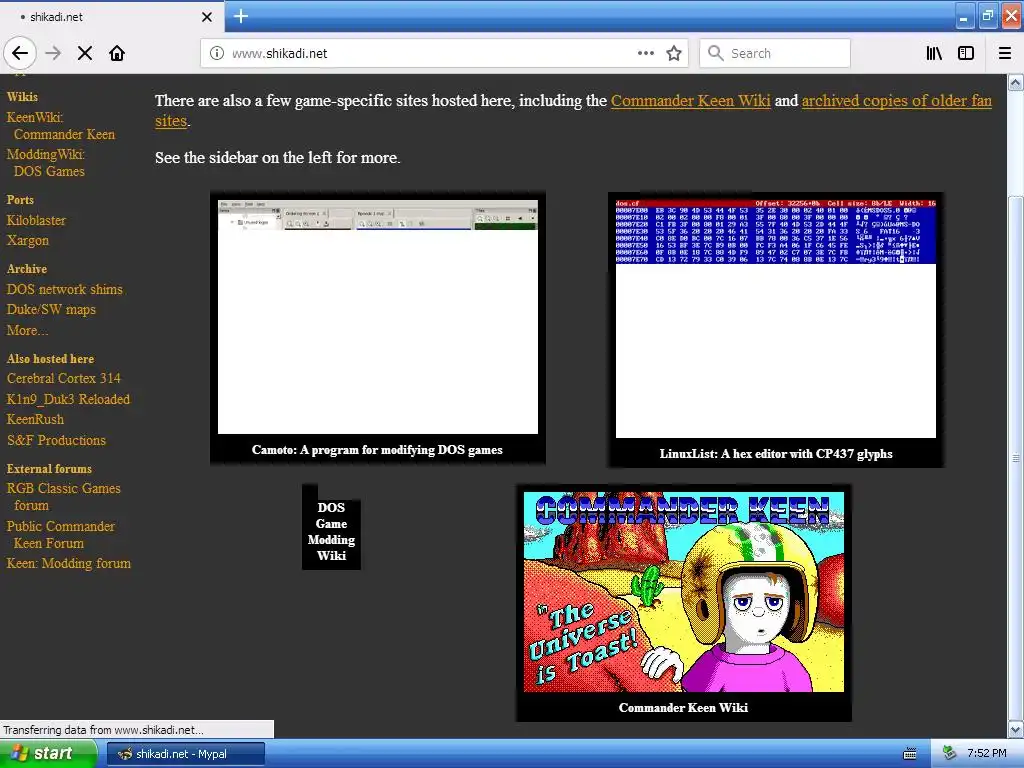This screenshot has height=768, width=1024.
Task: Click the 7:52 PM system clock
Action: click(x=987, y=754)
